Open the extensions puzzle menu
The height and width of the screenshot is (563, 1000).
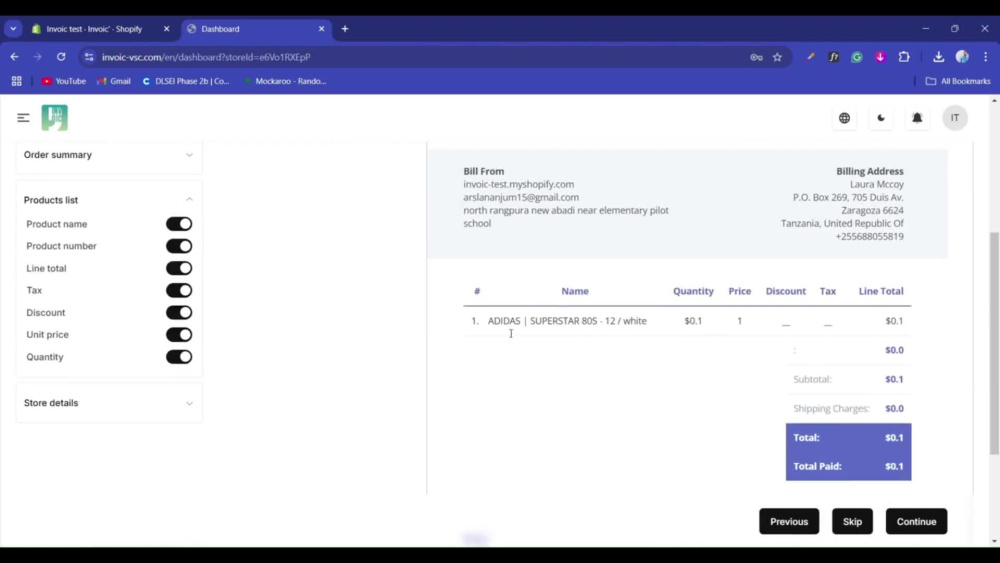coord(904,57)
